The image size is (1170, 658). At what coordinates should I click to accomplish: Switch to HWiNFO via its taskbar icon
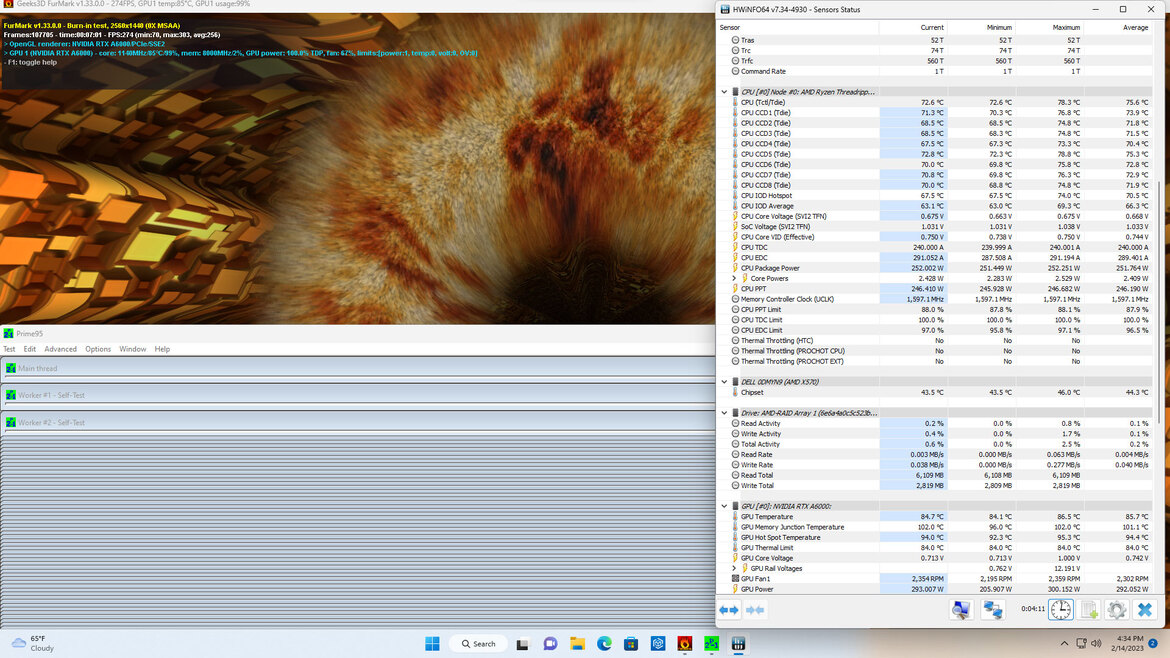point(738,644)
